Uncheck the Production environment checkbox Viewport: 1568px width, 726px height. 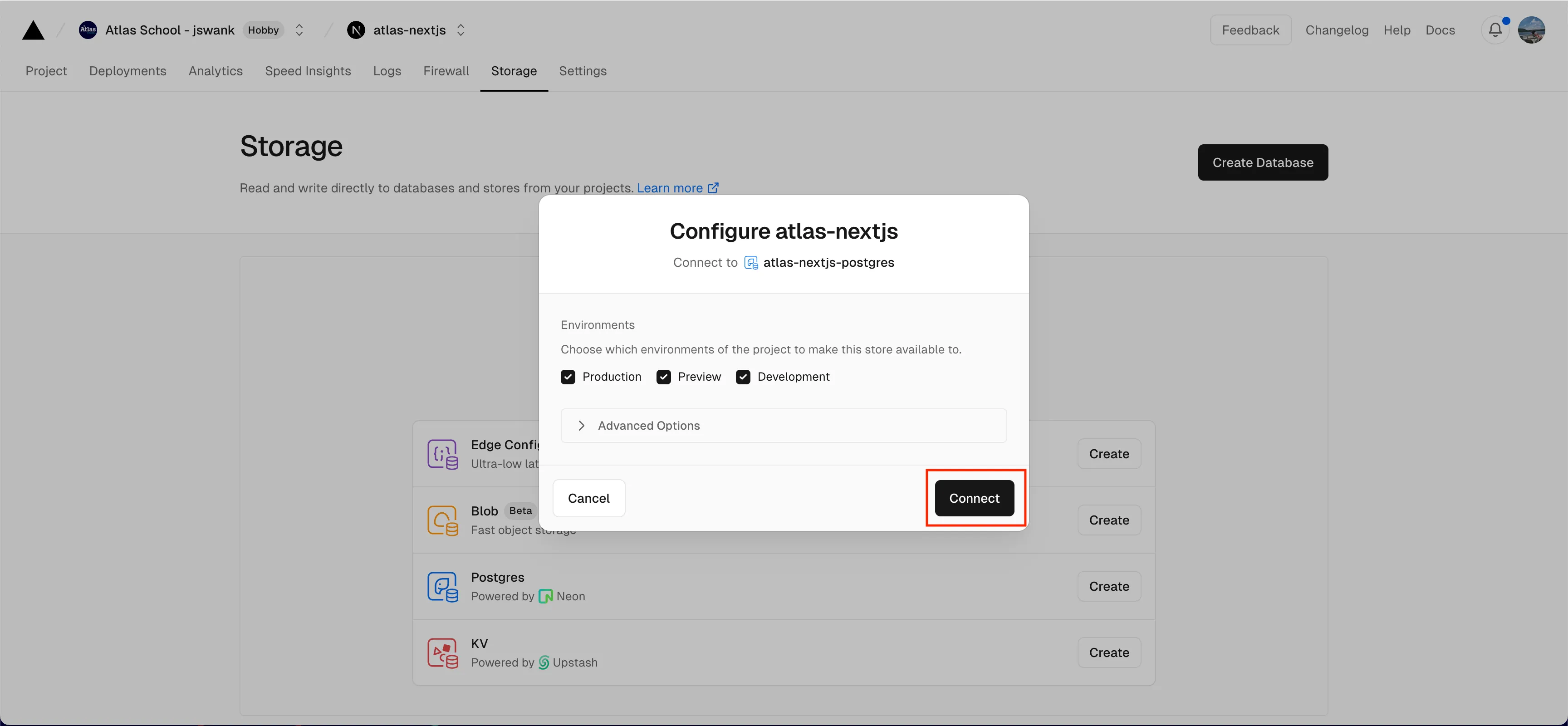tap(568, 377)
